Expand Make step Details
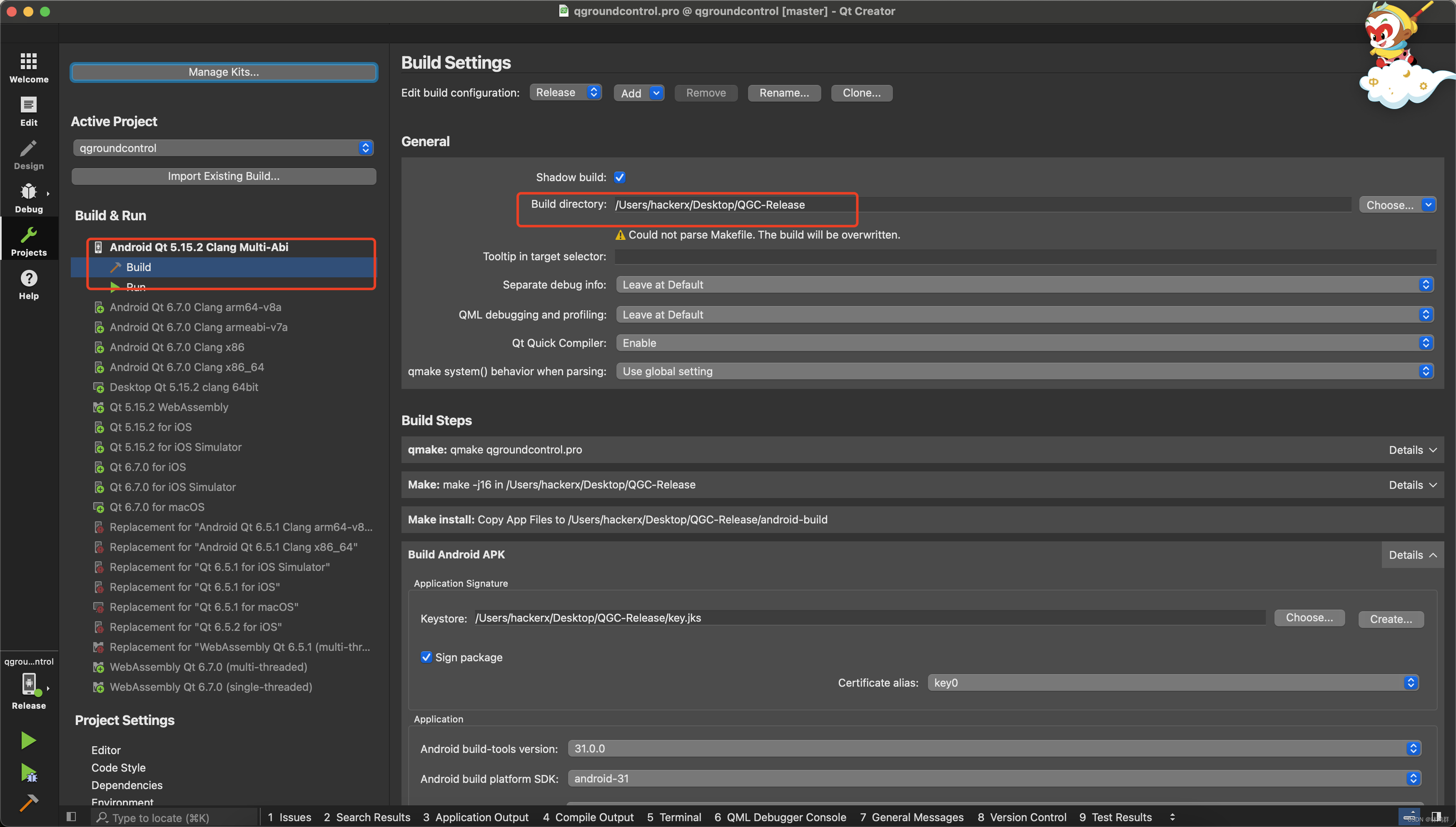 [x=1412, y=485]
